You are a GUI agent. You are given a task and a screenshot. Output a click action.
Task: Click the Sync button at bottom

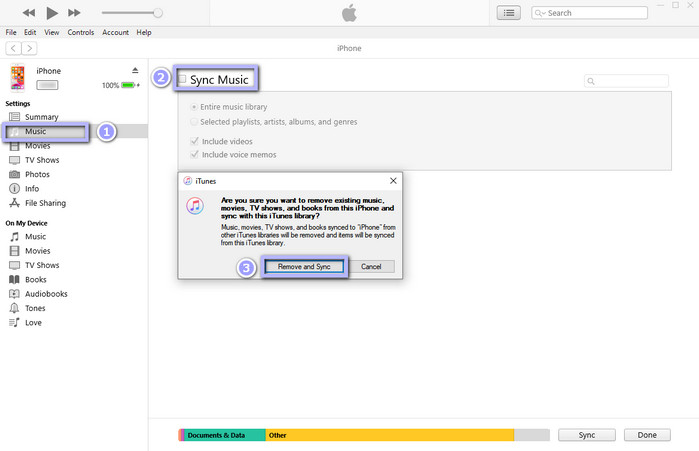[x=587, y=435]
